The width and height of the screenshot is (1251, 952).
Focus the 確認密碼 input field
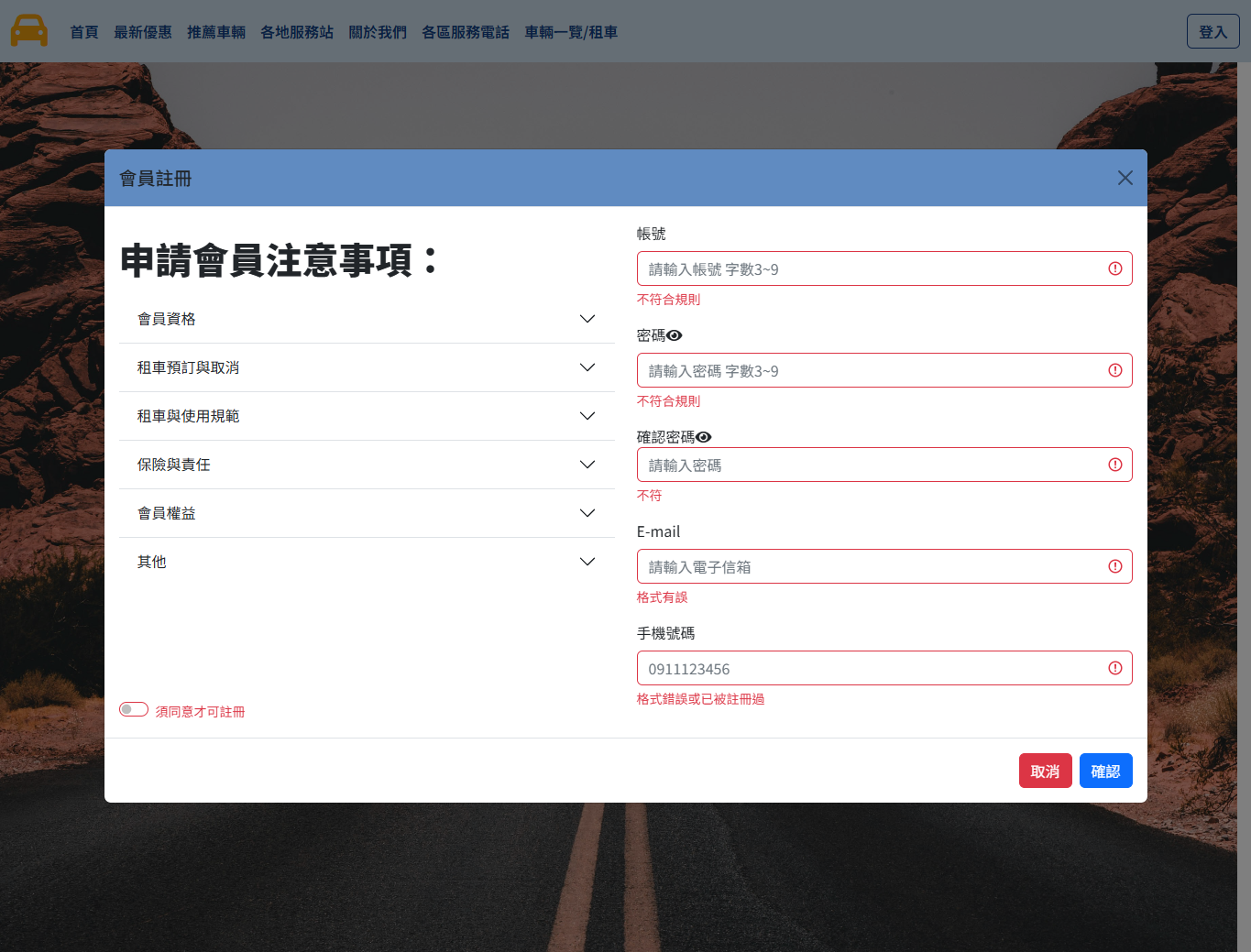tap(884, 465)
